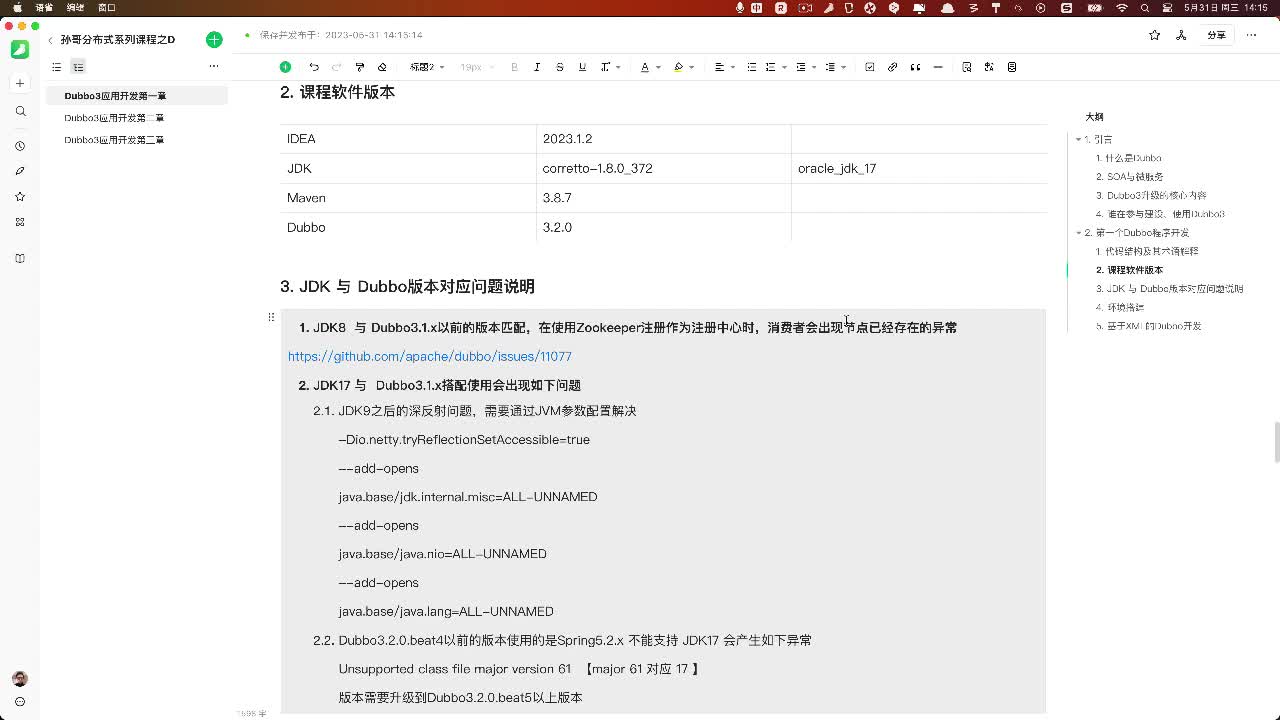
Task: Open the superscript/subscript text options dropdown
Action: click(x=610, y=67)
